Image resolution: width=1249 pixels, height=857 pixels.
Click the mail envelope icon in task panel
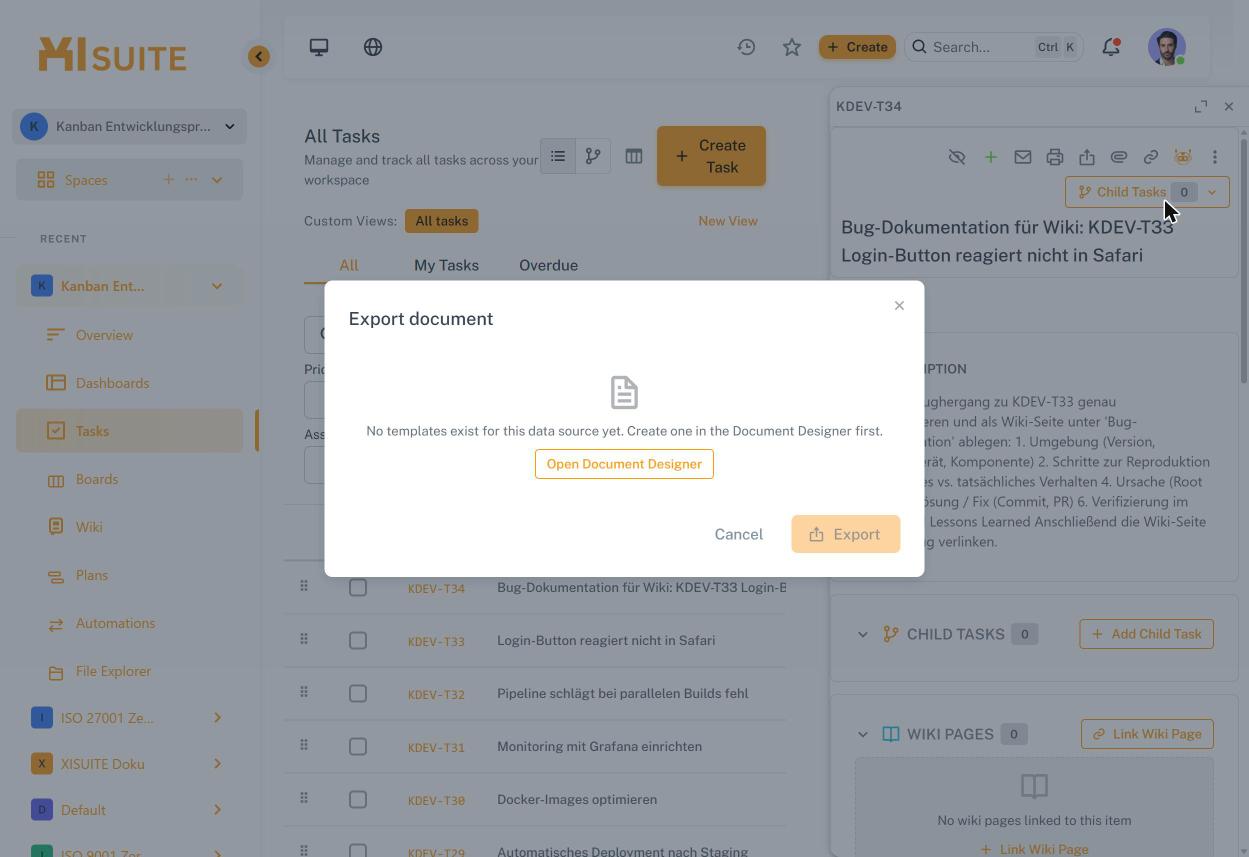pos(1022,157)
